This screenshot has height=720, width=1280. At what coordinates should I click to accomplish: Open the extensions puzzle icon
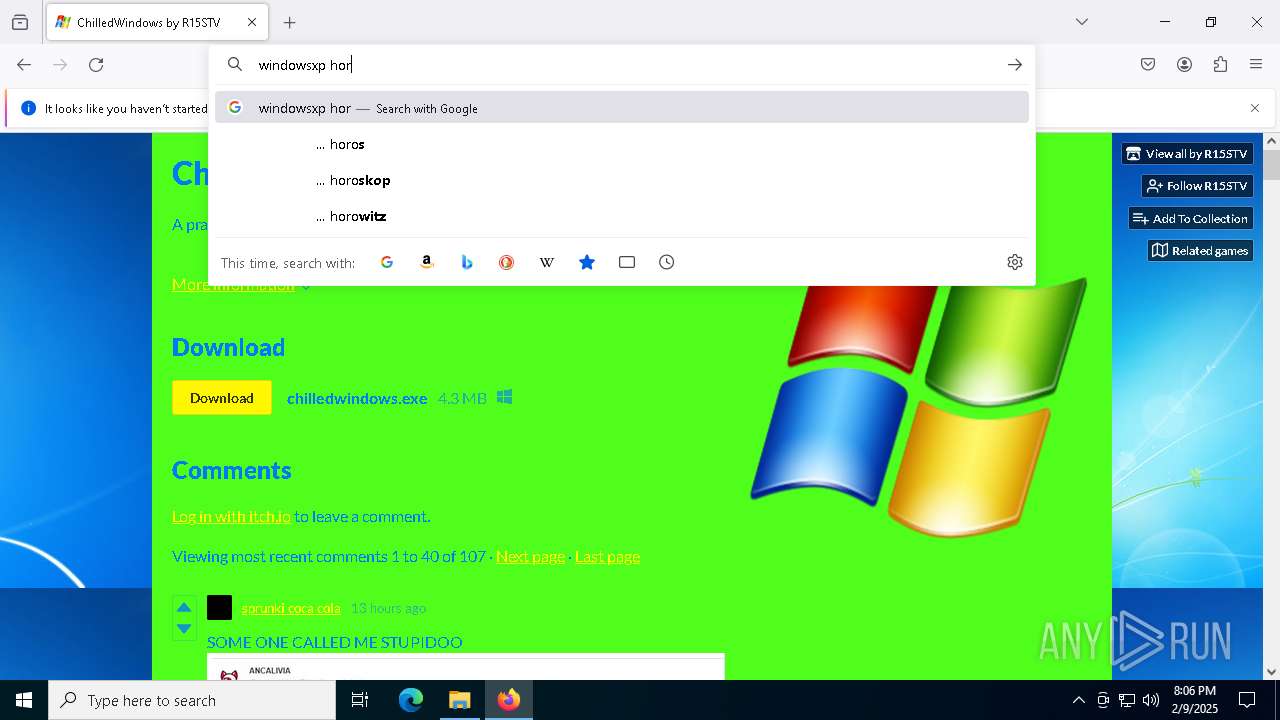click(x=1220, y=65)
